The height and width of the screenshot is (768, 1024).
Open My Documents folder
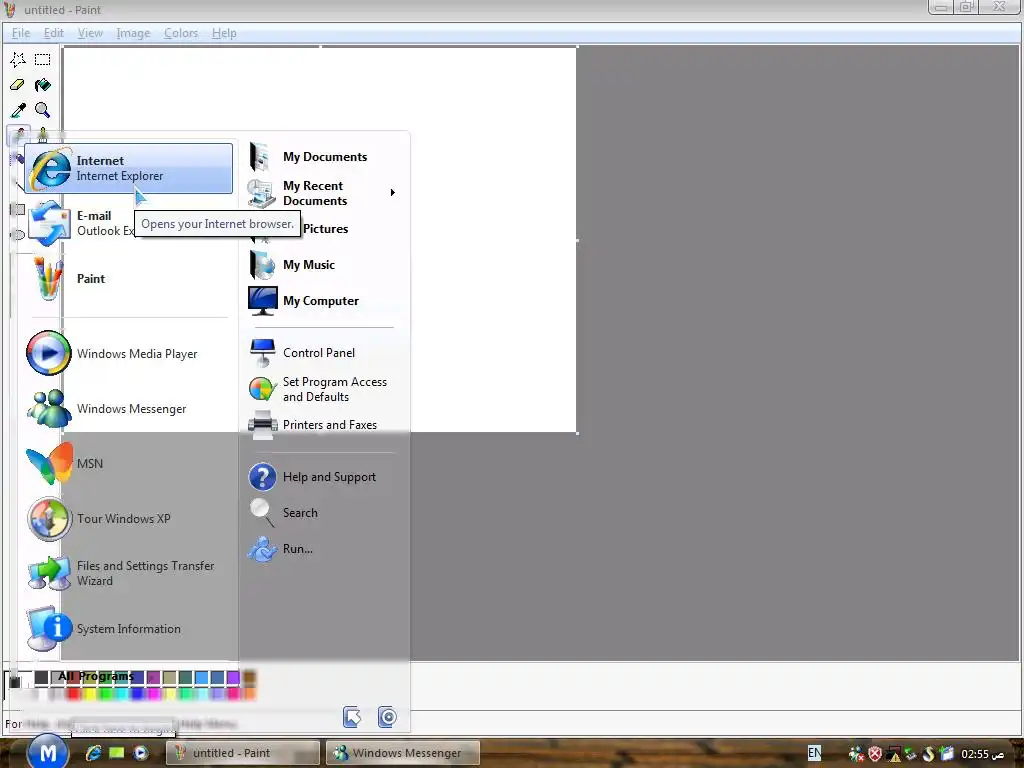(324, 157)
